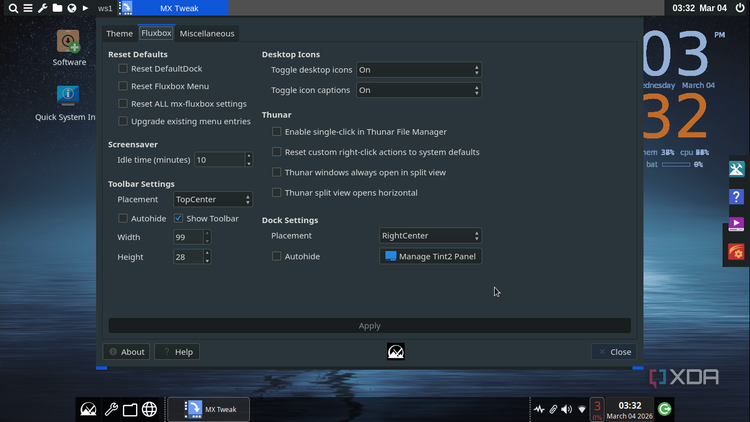750x422 pixels.
Task: Decrease Idle time minutes stepper
Action: point(249,164)
